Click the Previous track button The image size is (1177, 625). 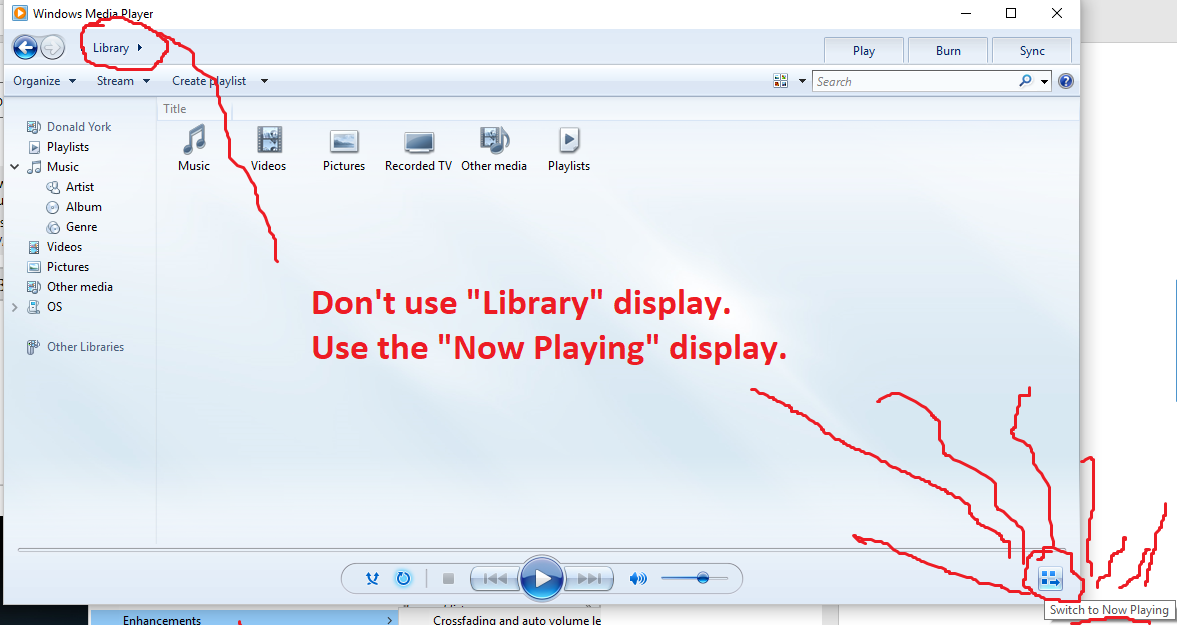click(495, 578)
